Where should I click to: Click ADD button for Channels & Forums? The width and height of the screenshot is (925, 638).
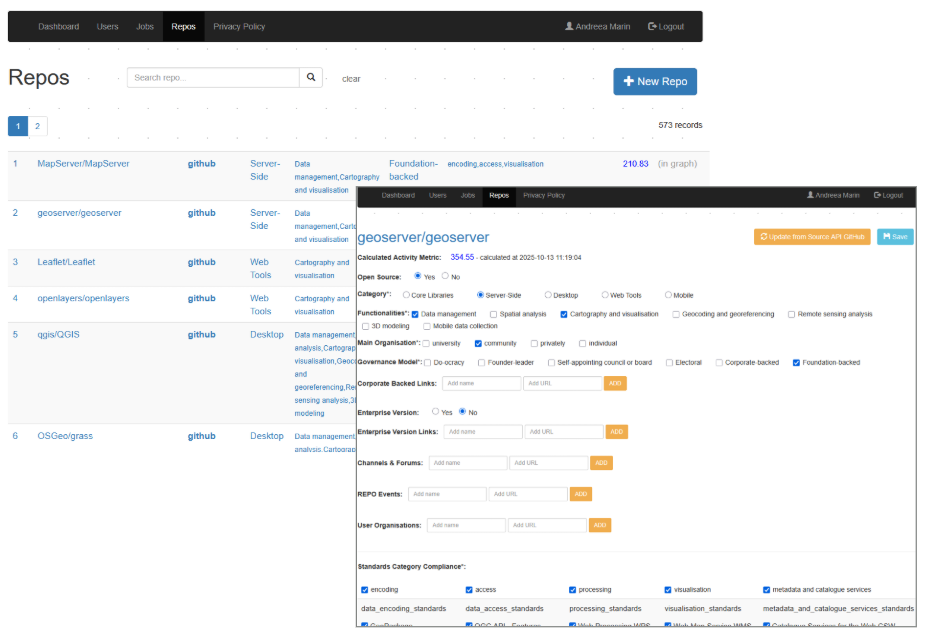click(x=601, y=463)
